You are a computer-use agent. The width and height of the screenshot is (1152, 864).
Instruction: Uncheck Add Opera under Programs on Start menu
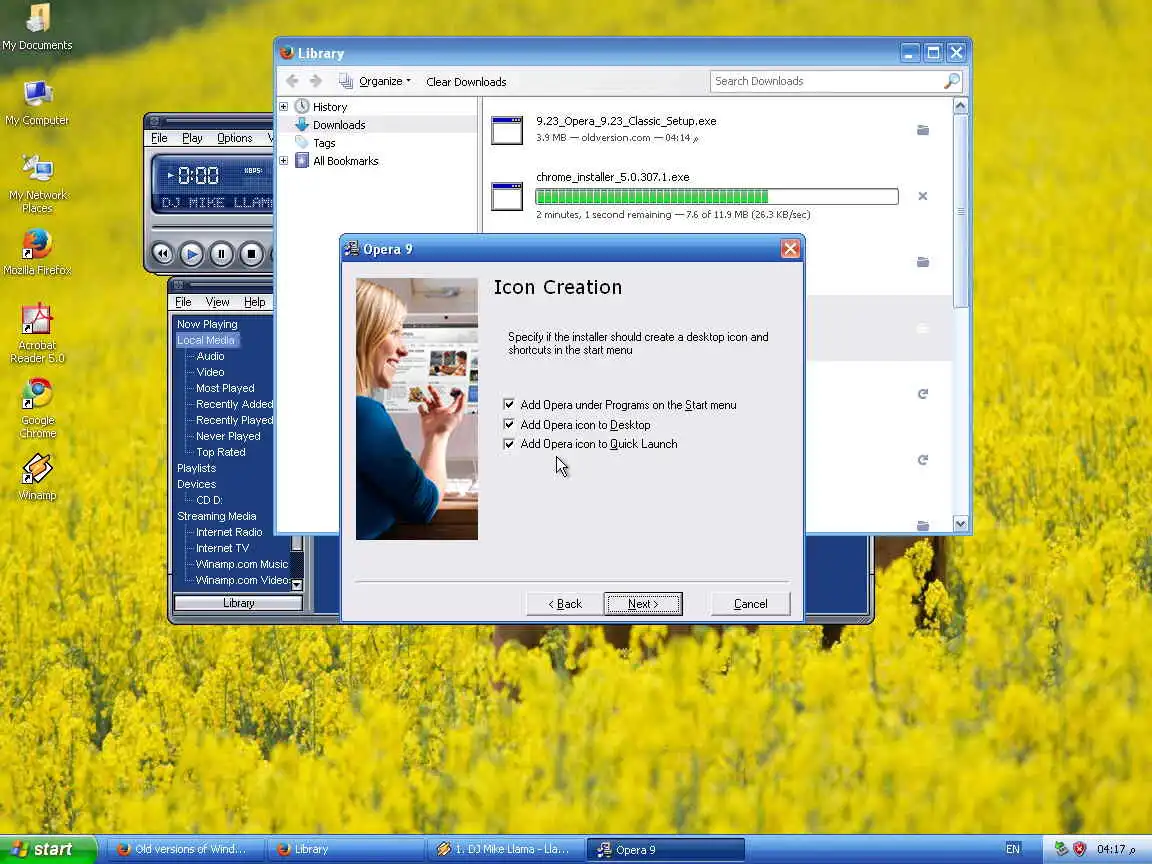tap(508, 404)
